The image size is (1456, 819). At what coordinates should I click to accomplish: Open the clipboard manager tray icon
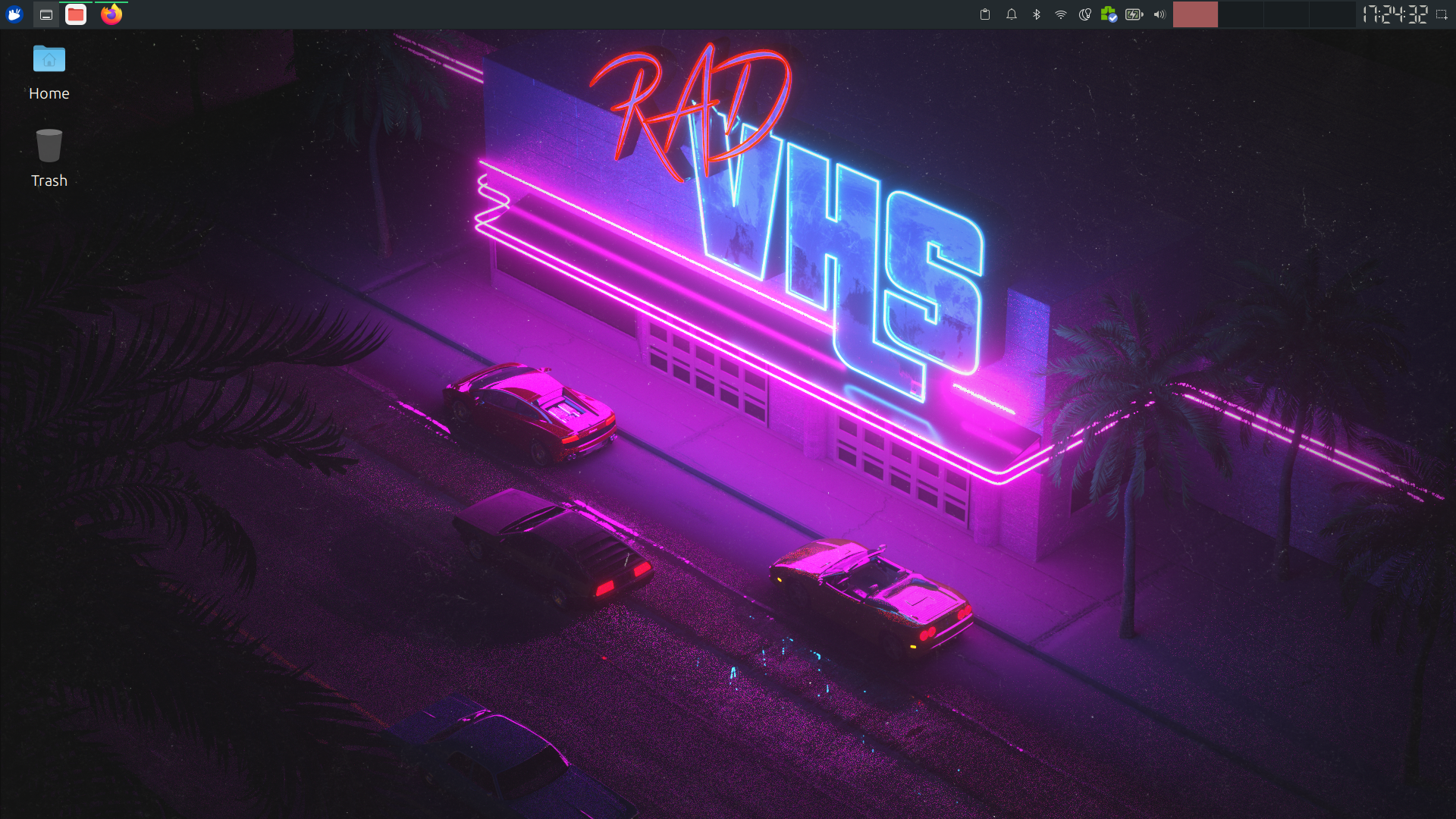point(985,14)
